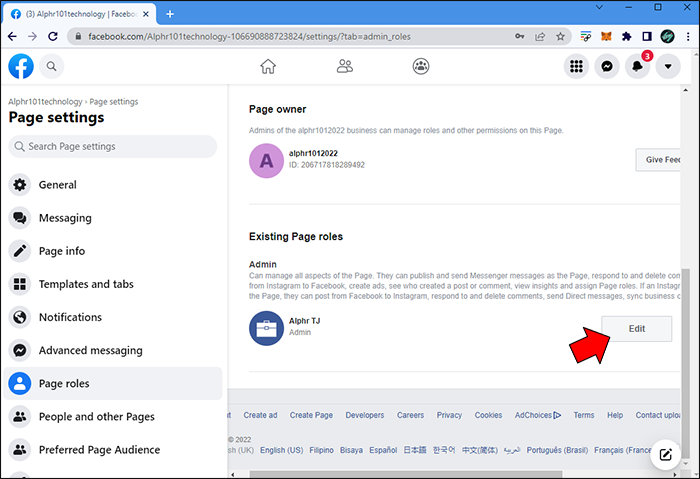Open Advanced messaging settings

112,350
